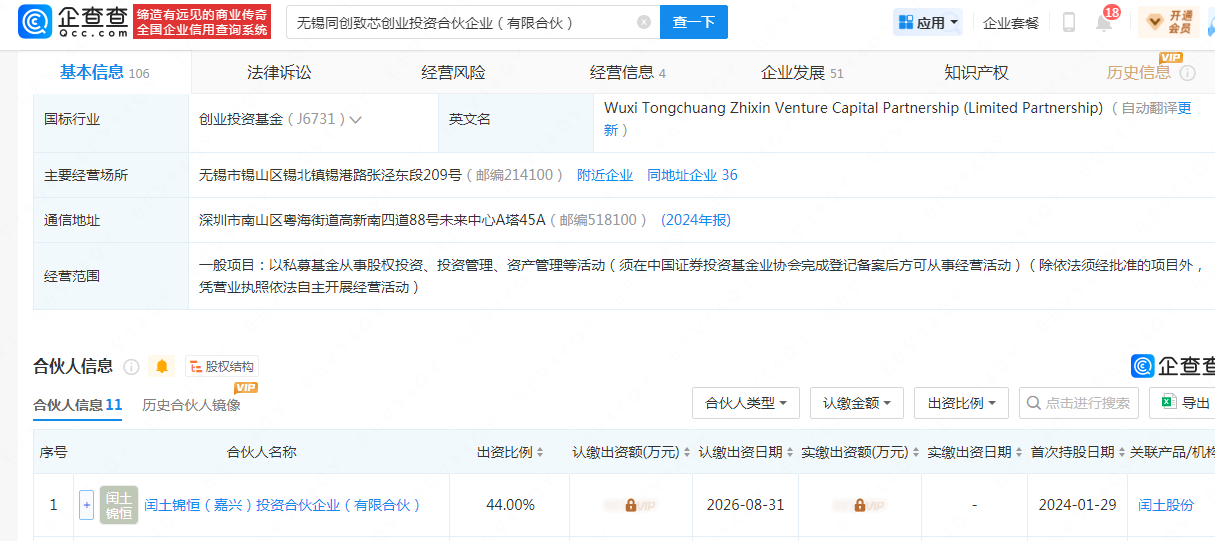
Task: Switch to the 法律诉讼 tab
Action: click(x=279, y=72)
